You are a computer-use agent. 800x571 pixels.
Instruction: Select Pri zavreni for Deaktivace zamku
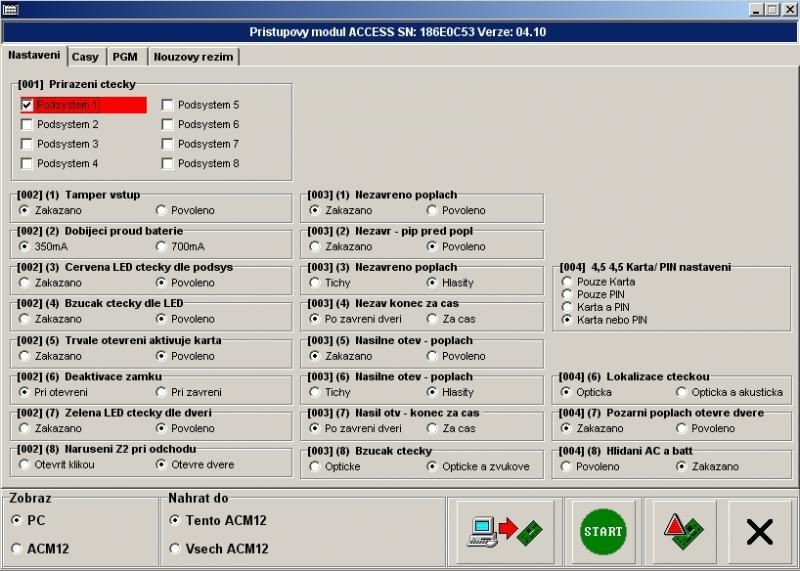click(162, 392)
